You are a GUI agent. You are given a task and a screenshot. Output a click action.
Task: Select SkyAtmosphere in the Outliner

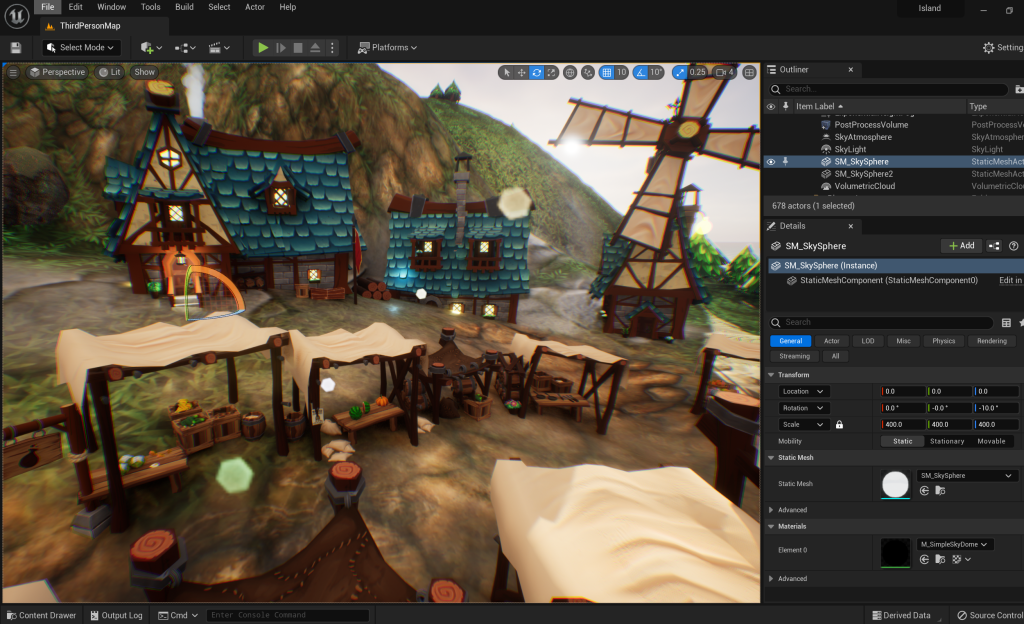pos(863,137)
